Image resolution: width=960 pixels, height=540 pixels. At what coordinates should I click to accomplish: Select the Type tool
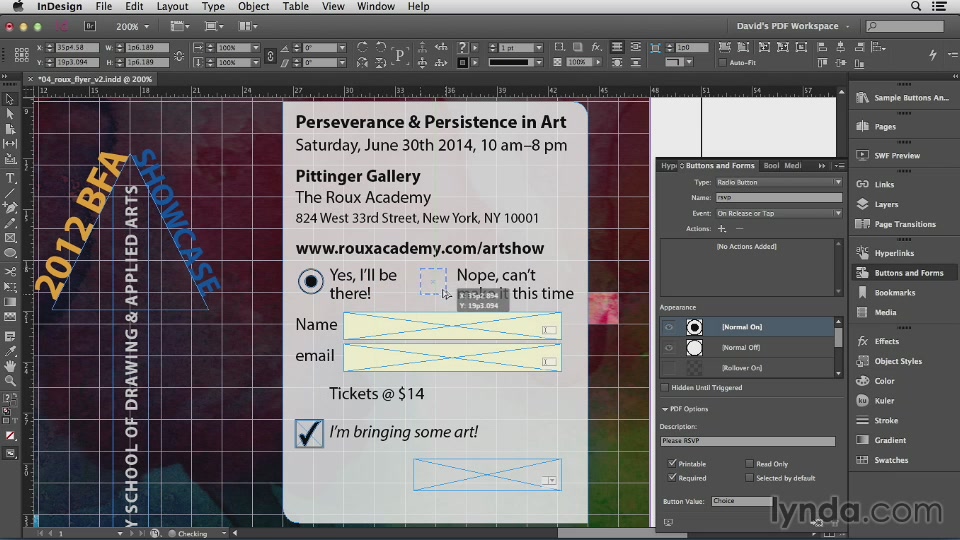[10, 178]
